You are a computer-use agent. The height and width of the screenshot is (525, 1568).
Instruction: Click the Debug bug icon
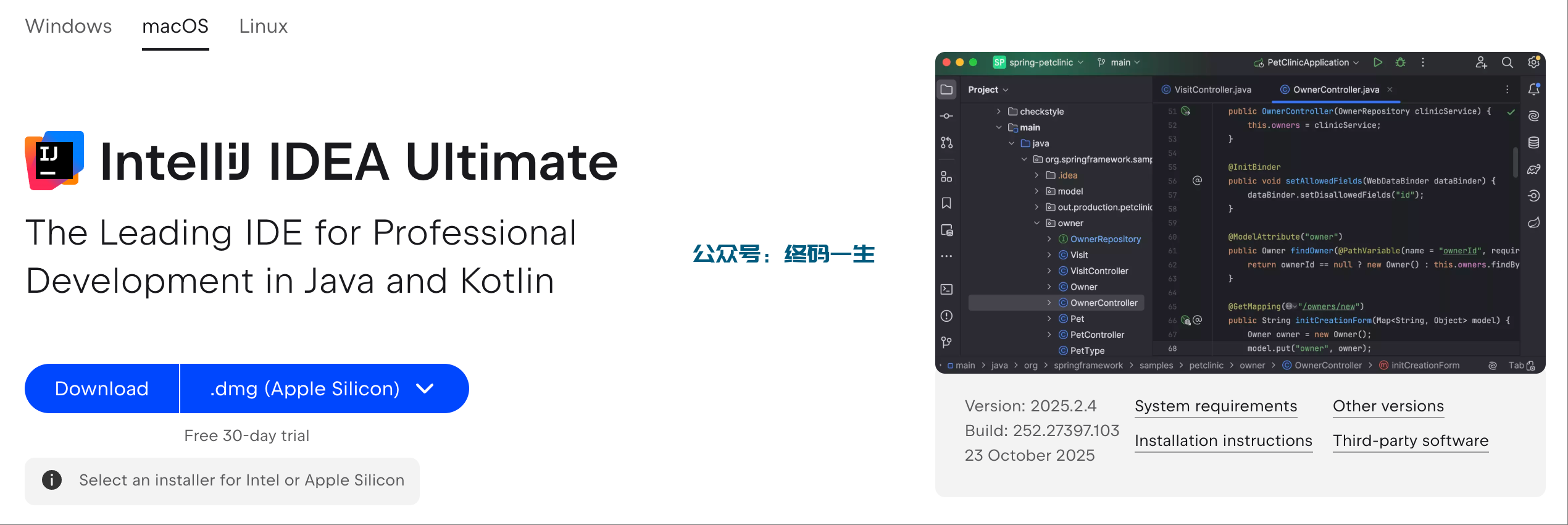click(1401, 62)
